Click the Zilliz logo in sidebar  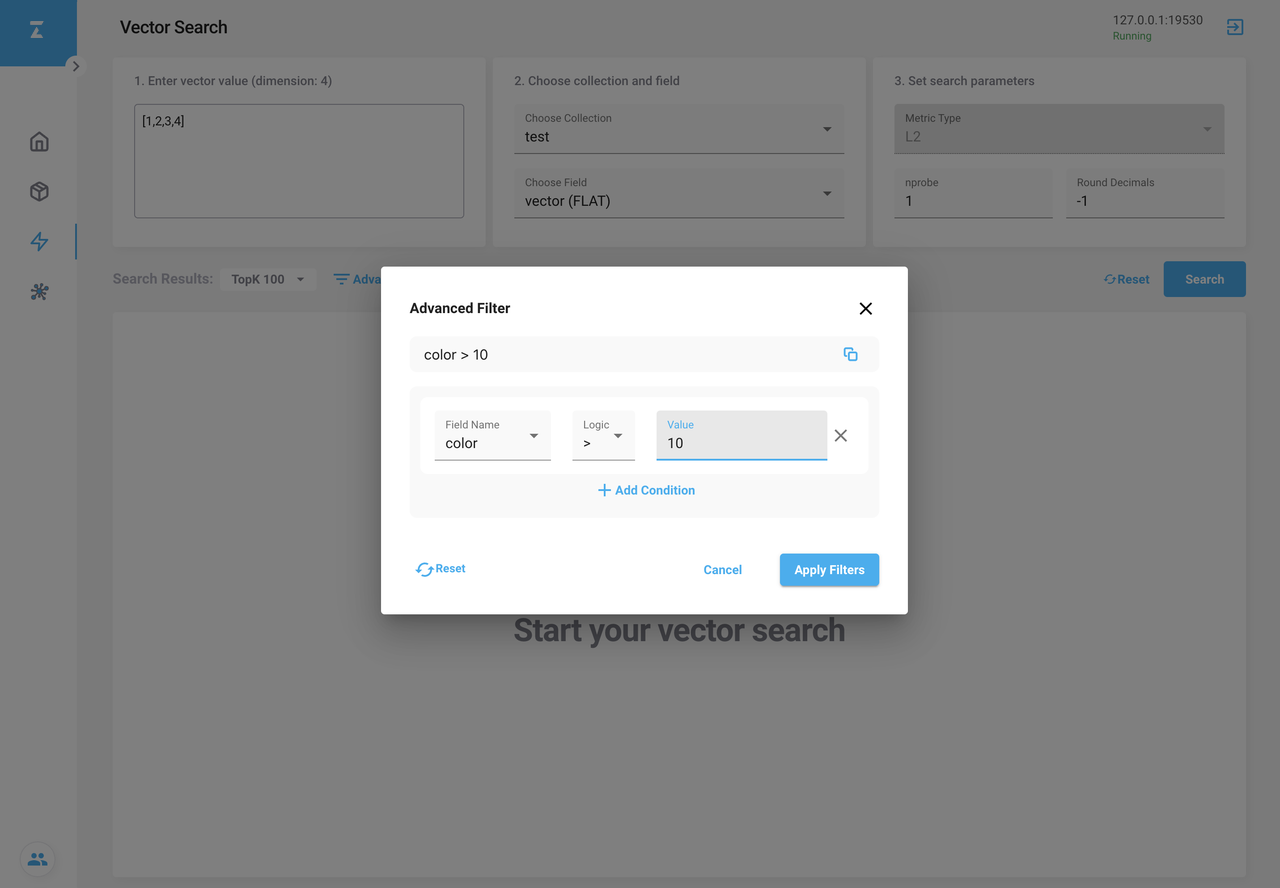[37, 31]
